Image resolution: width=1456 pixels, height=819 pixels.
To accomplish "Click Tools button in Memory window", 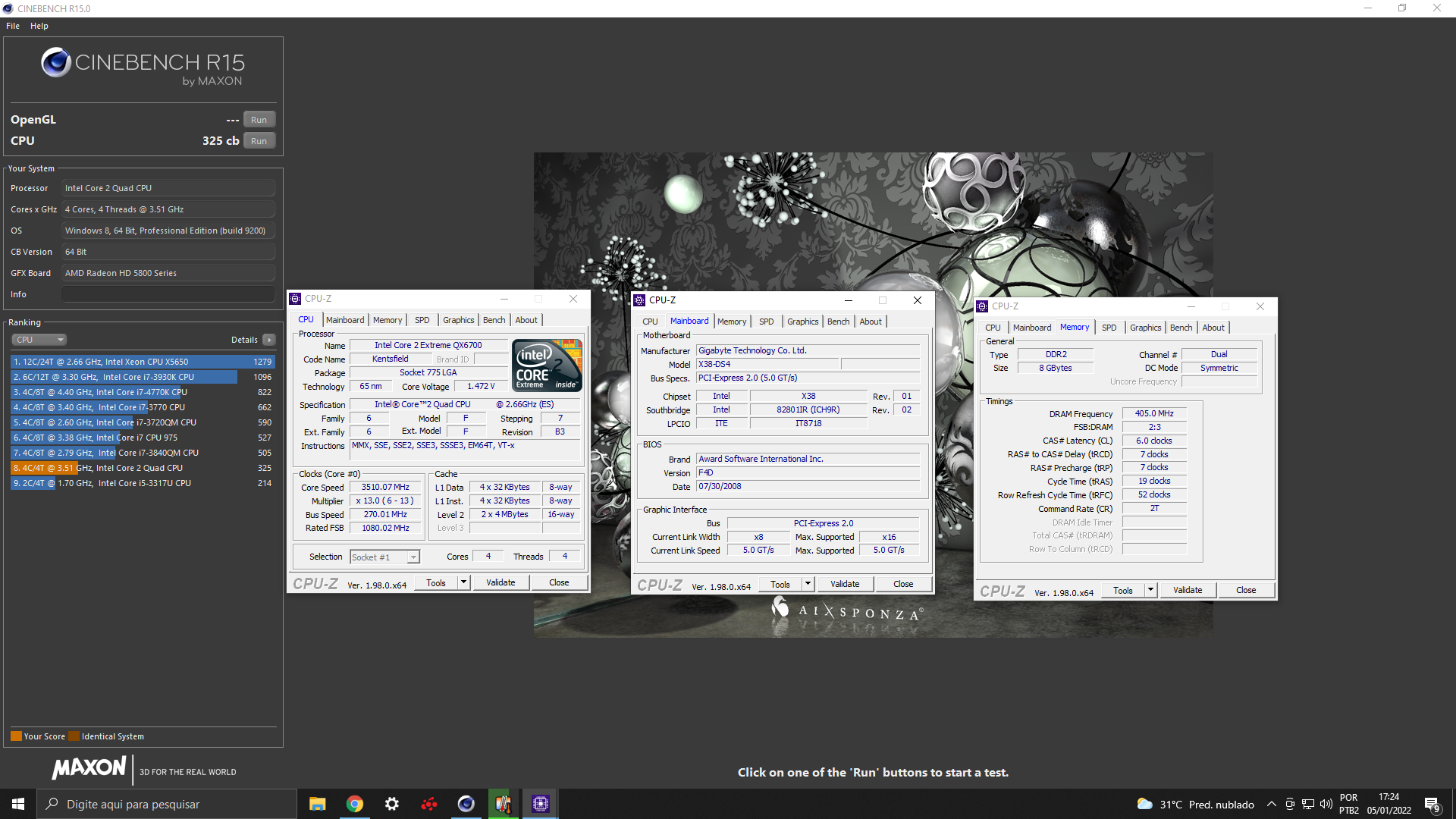I will [x=1123, y=591].
